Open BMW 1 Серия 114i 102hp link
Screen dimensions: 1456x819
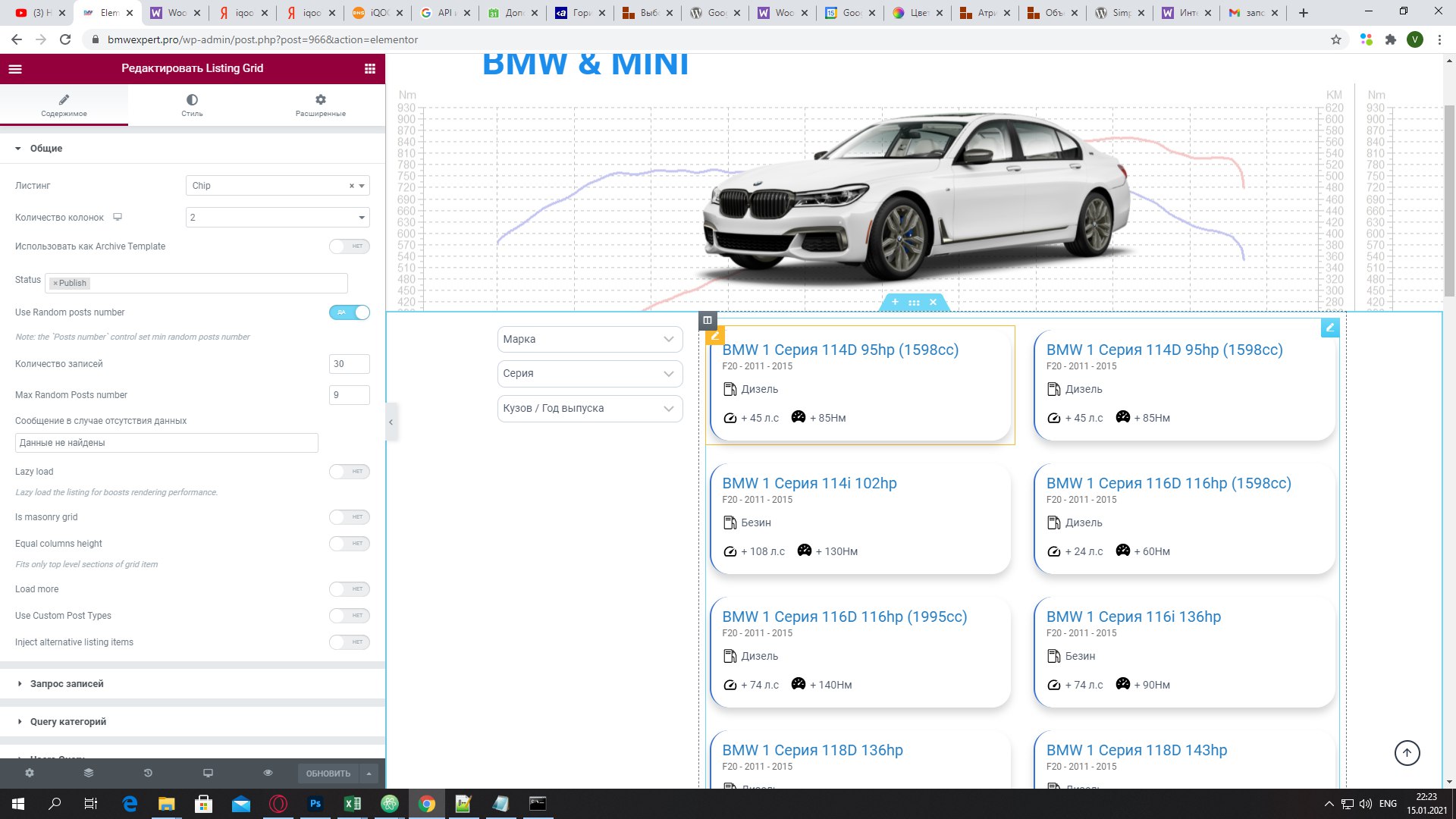tap(809, 483)
